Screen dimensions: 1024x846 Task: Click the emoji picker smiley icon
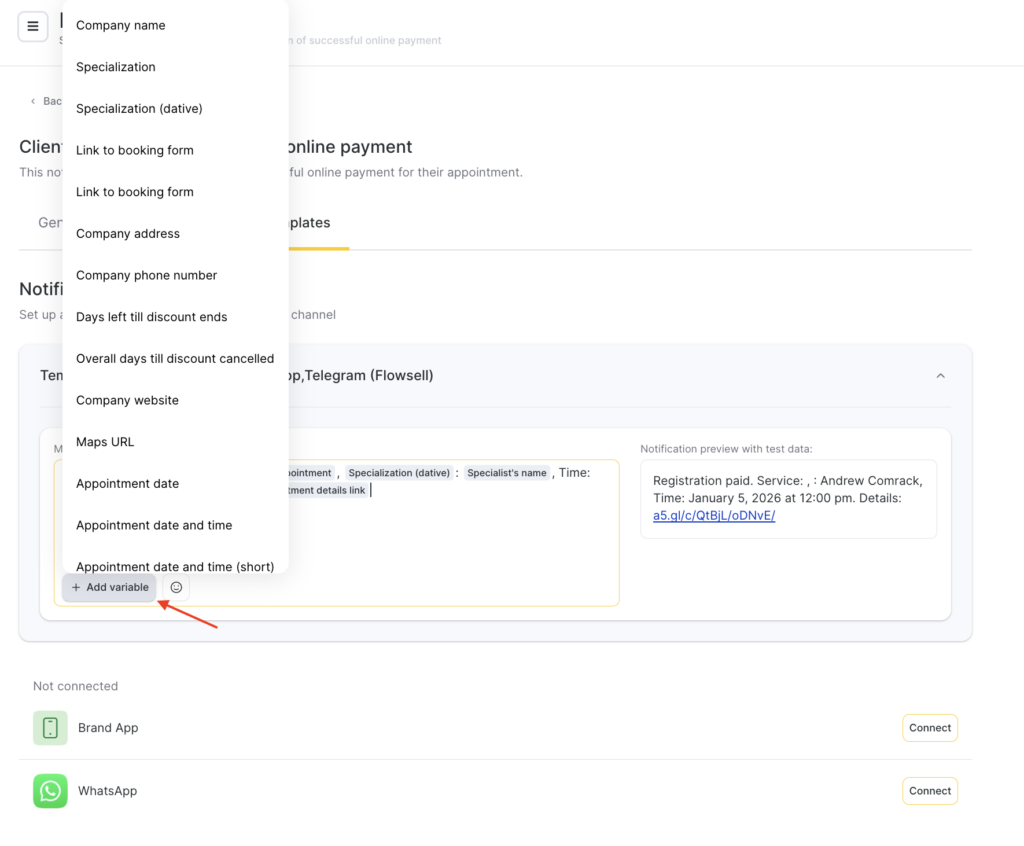point(176,588)
